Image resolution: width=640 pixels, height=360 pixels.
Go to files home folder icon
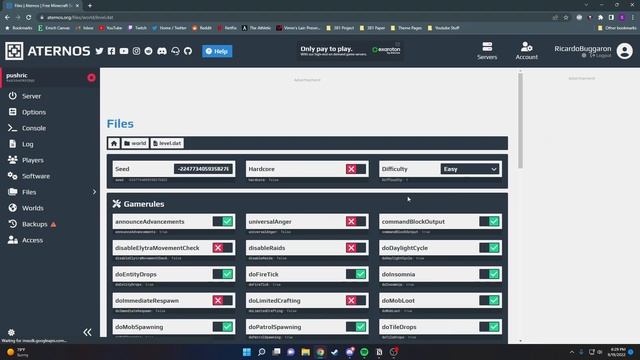pyautogui.click(x=114, y=143)
